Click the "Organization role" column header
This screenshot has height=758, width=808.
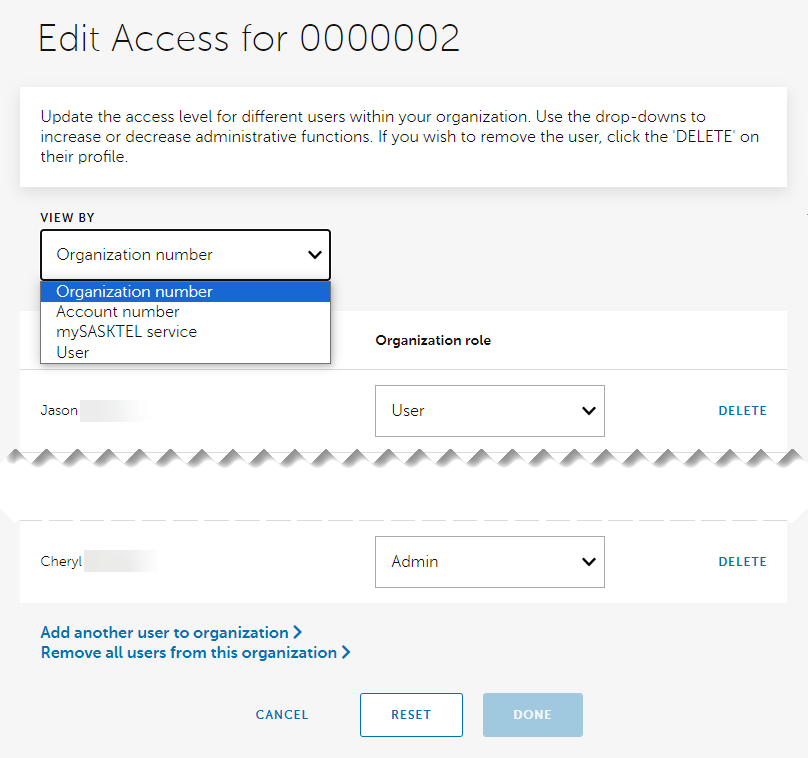433,340
